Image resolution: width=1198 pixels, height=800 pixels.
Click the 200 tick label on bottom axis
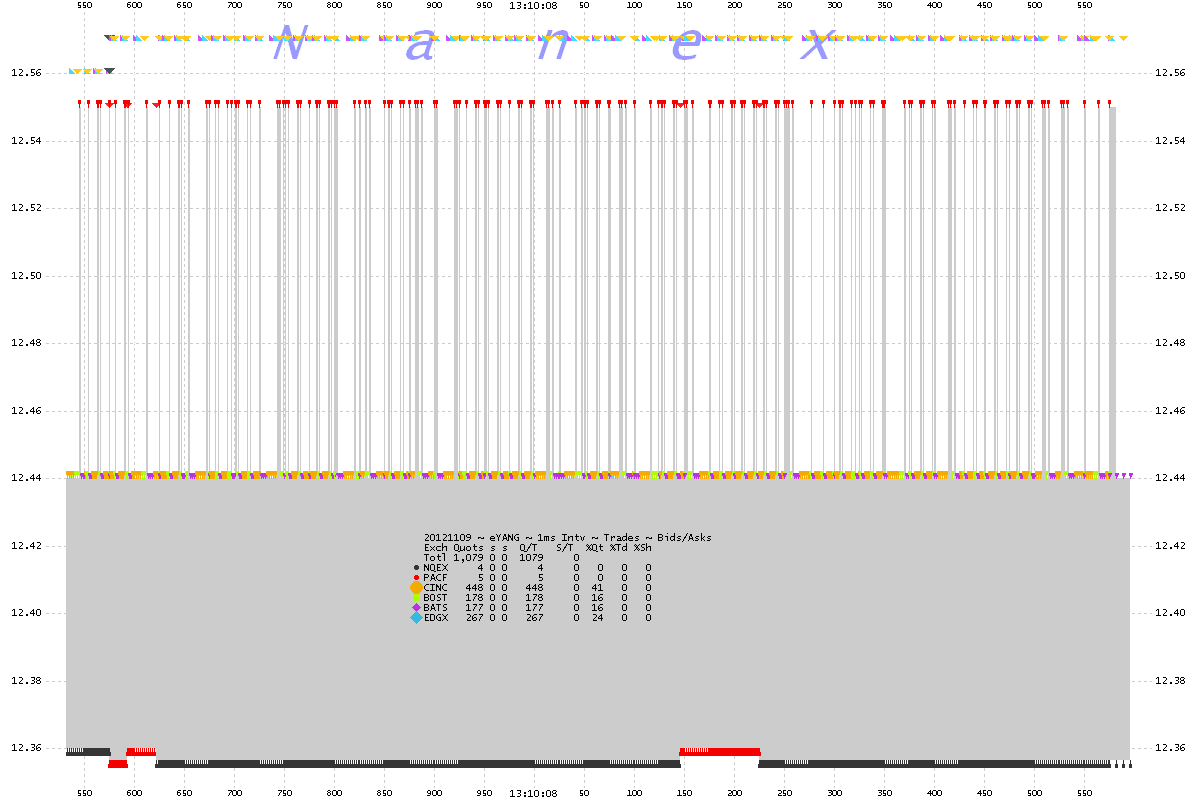(x=734, y=793)
